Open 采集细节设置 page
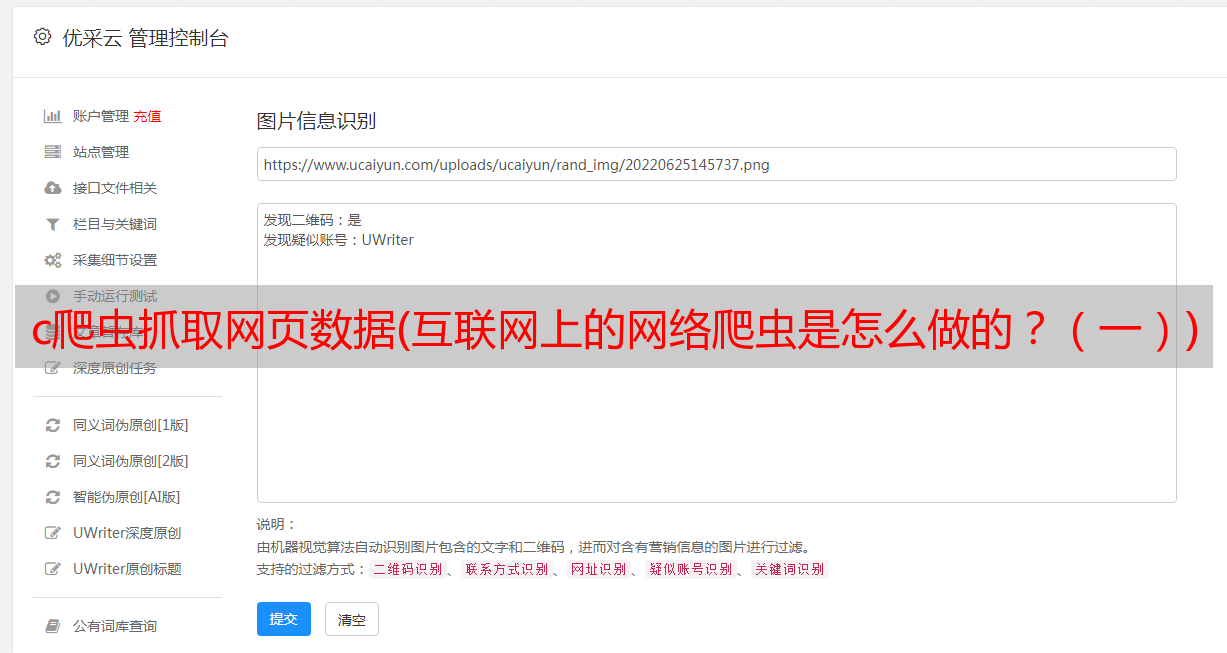This screenshot has height=653, width=1227. tap(115, 260)
